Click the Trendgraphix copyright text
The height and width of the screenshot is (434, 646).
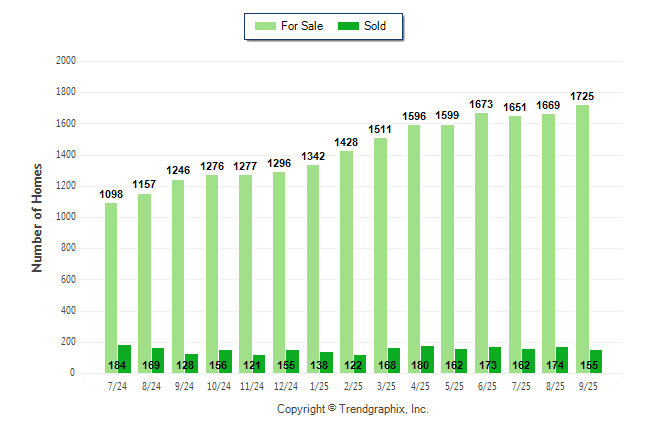(x=352, y=409)
